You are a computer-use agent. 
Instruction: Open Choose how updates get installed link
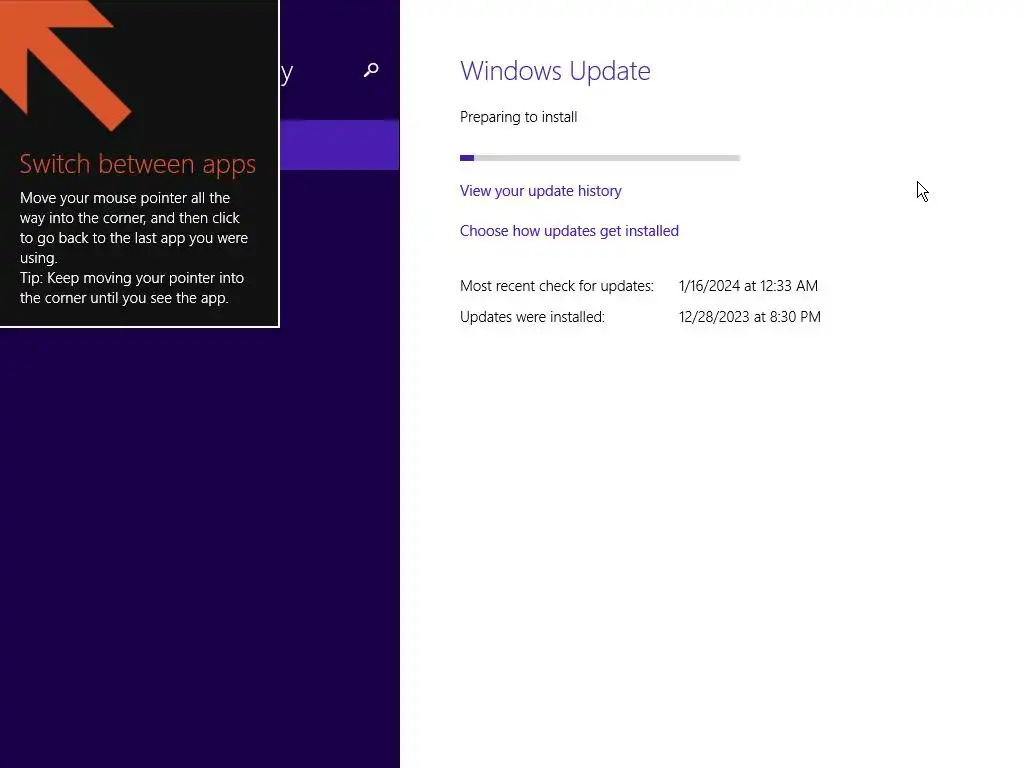pos(569,231)
